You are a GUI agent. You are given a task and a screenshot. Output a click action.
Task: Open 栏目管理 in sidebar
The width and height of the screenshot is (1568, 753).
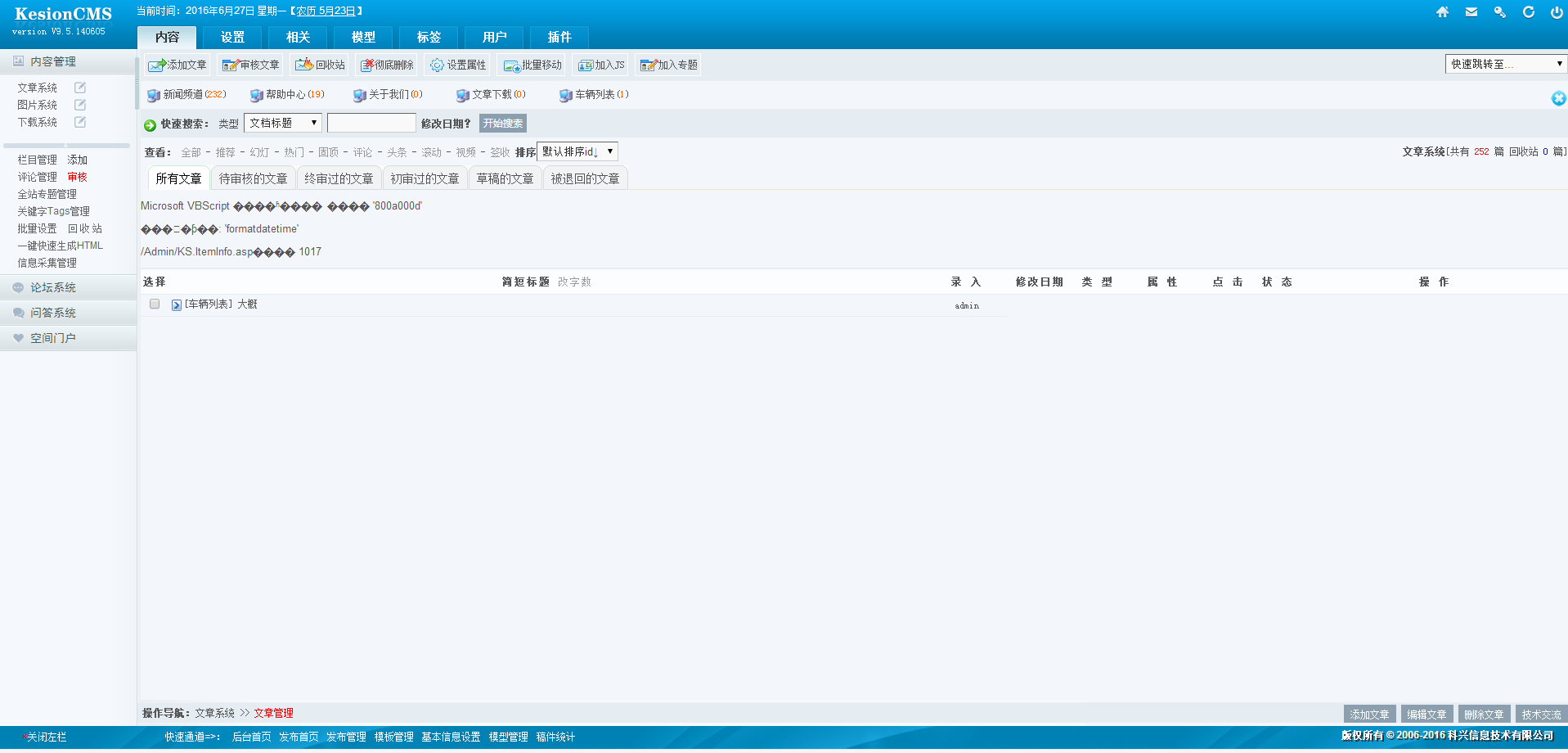[x=38, y=160]
